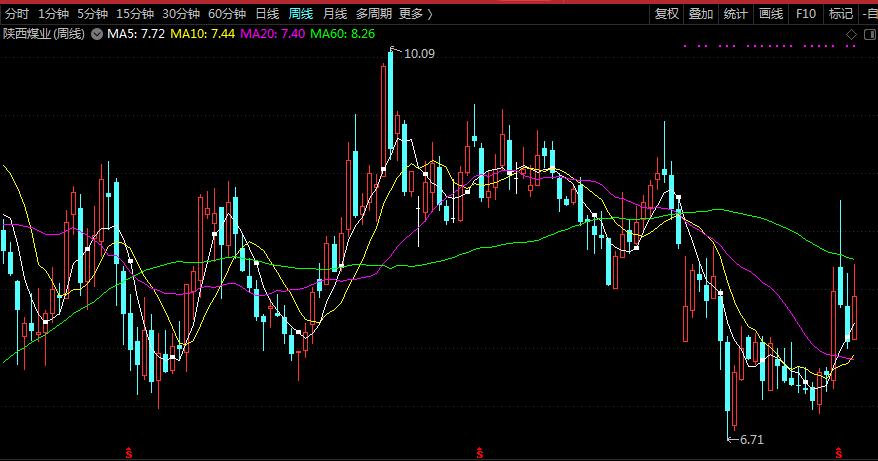Image resolution: width=878 pixels, height=461 pixels.
Task: Click the 标记 mark button
Action: 840,14
